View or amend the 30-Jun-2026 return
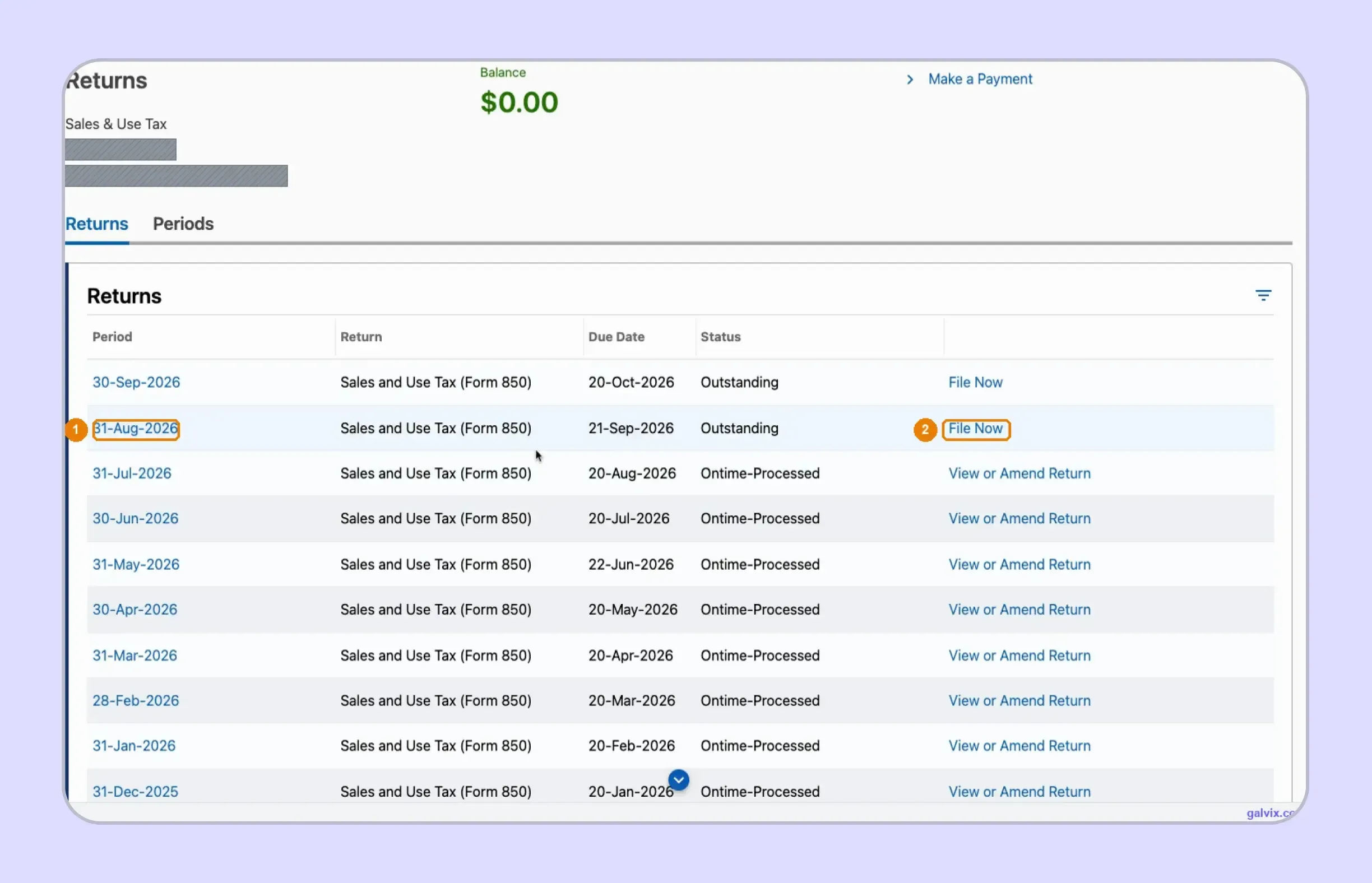 click(1019, 519)
